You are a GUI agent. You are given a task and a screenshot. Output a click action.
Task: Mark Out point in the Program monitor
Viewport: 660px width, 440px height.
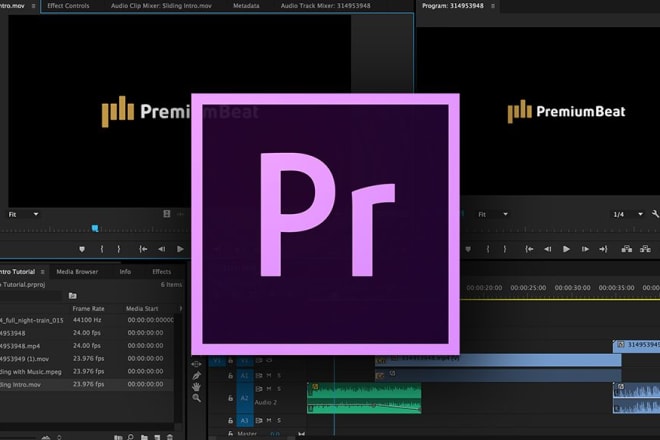(x=505, y=249)
